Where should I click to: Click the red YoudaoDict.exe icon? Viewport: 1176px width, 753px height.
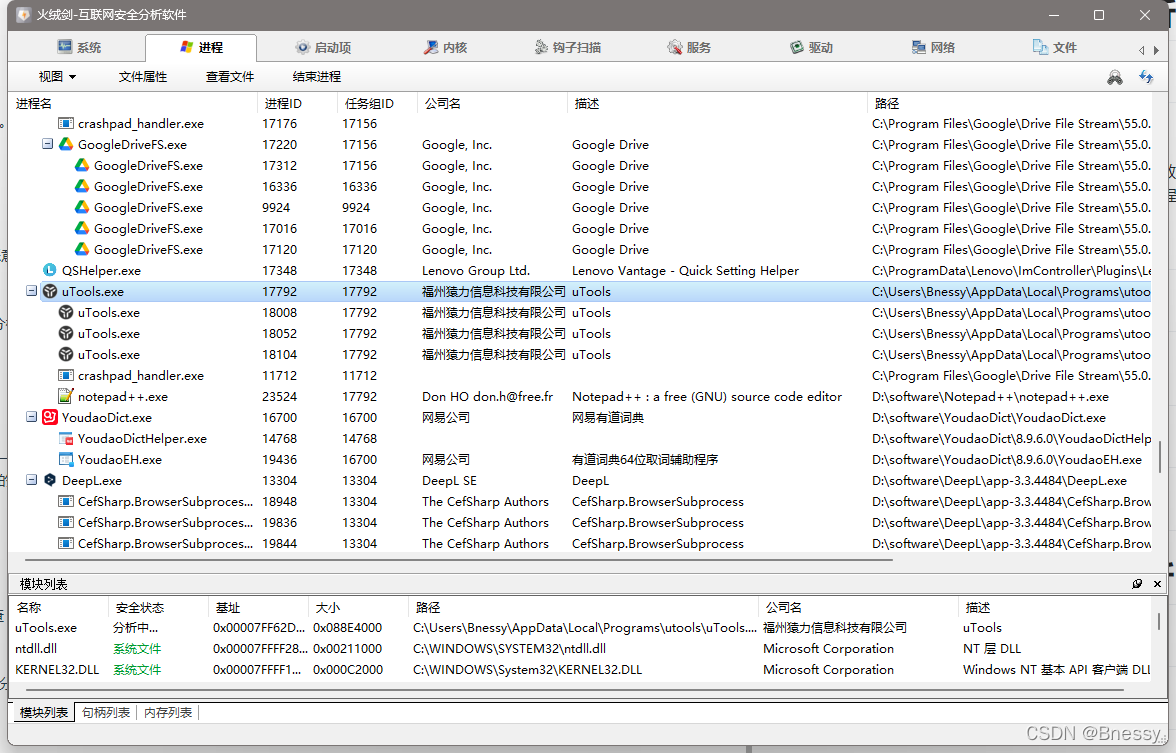point(50,417)
